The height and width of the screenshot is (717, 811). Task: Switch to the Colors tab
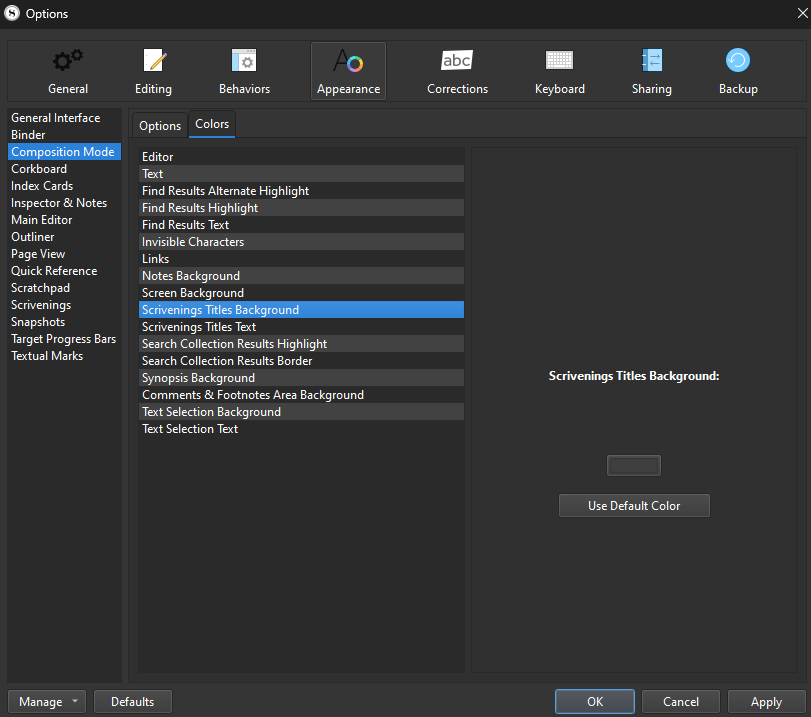pos(212,124)
